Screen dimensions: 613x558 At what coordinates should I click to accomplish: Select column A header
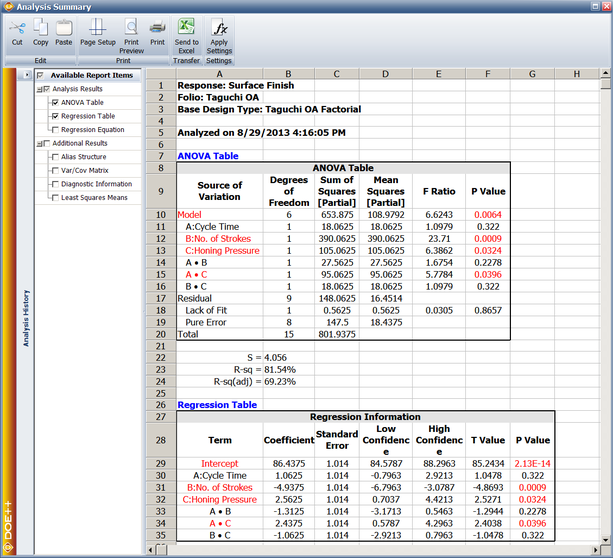coord(219,74)
